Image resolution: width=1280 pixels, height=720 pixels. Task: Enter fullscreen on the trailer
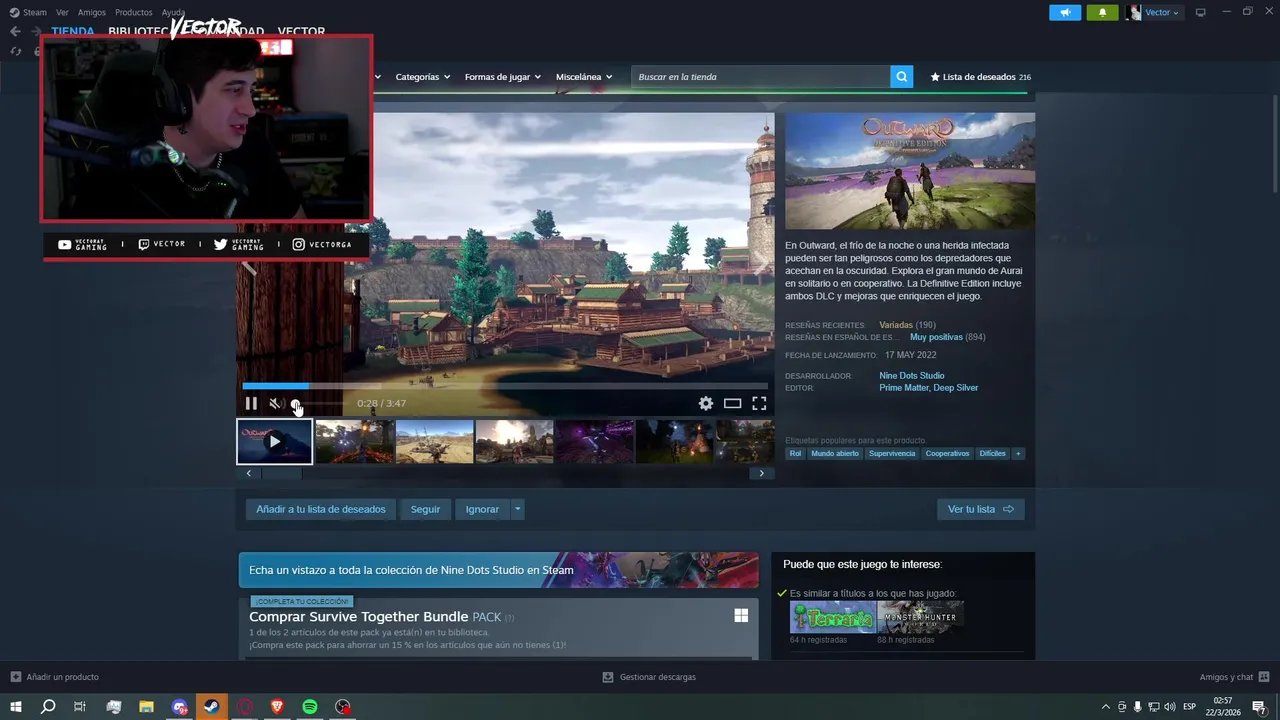759,403
